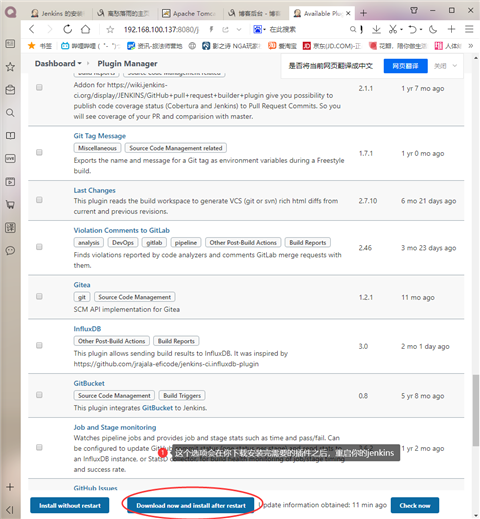Collapse the sidebar with bottom arrow icon
This screenshot has height=519, width=480.
[x=10, y=510]
